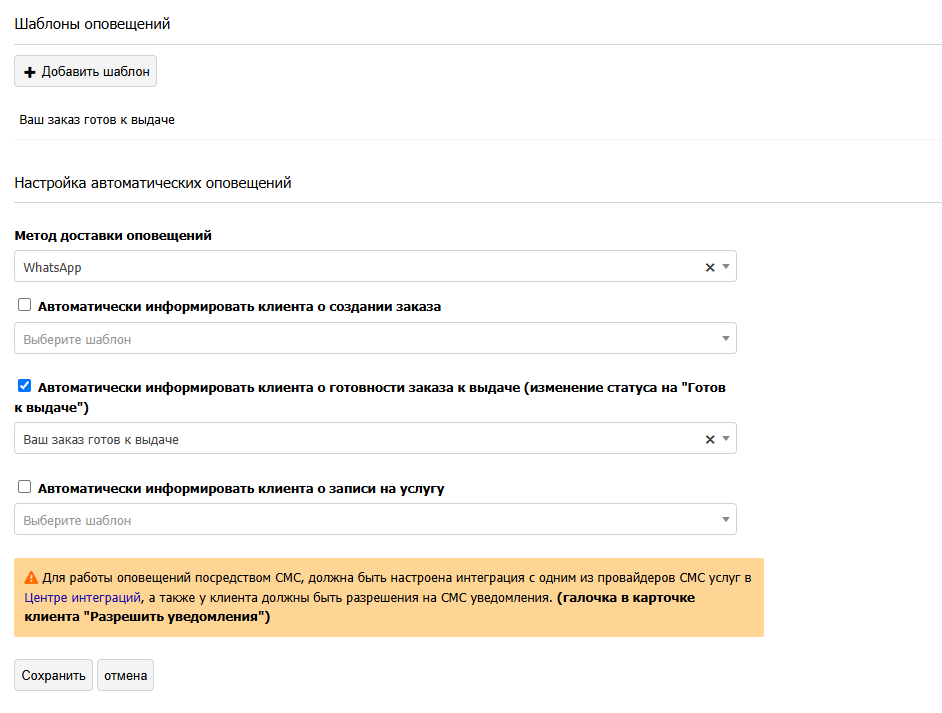
Task: Click the arrow in the service booking template selector
Action: (726, 520)
